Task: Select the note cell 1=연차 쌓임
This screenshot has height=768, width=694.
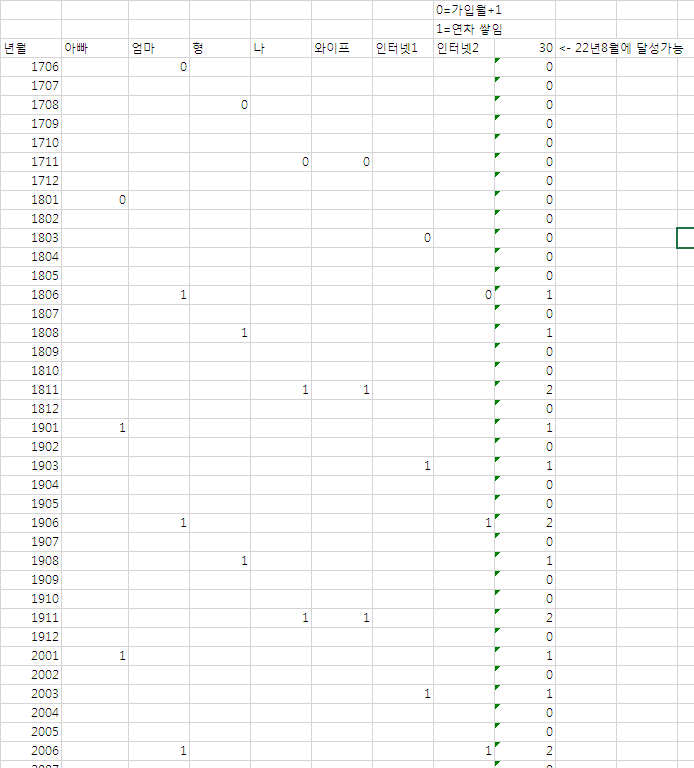Action: click(463, 28)
